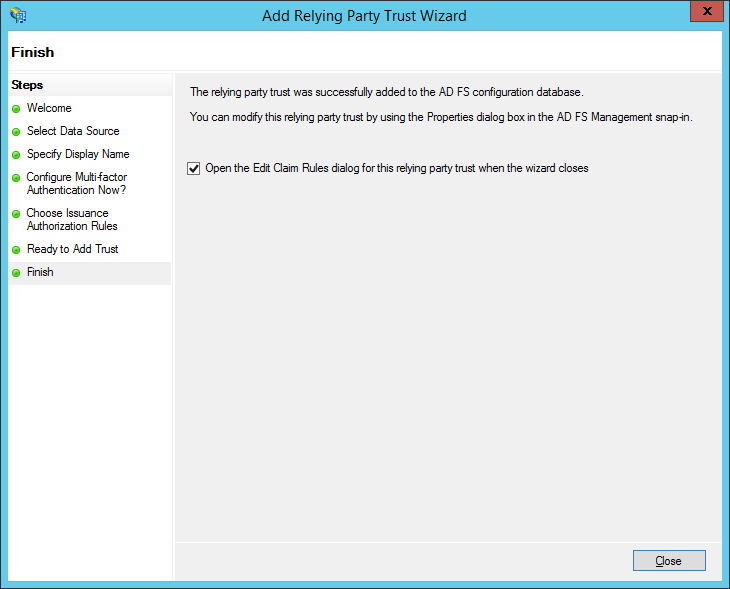Click the green bullet beside Select Data Source

pos(16,132)
